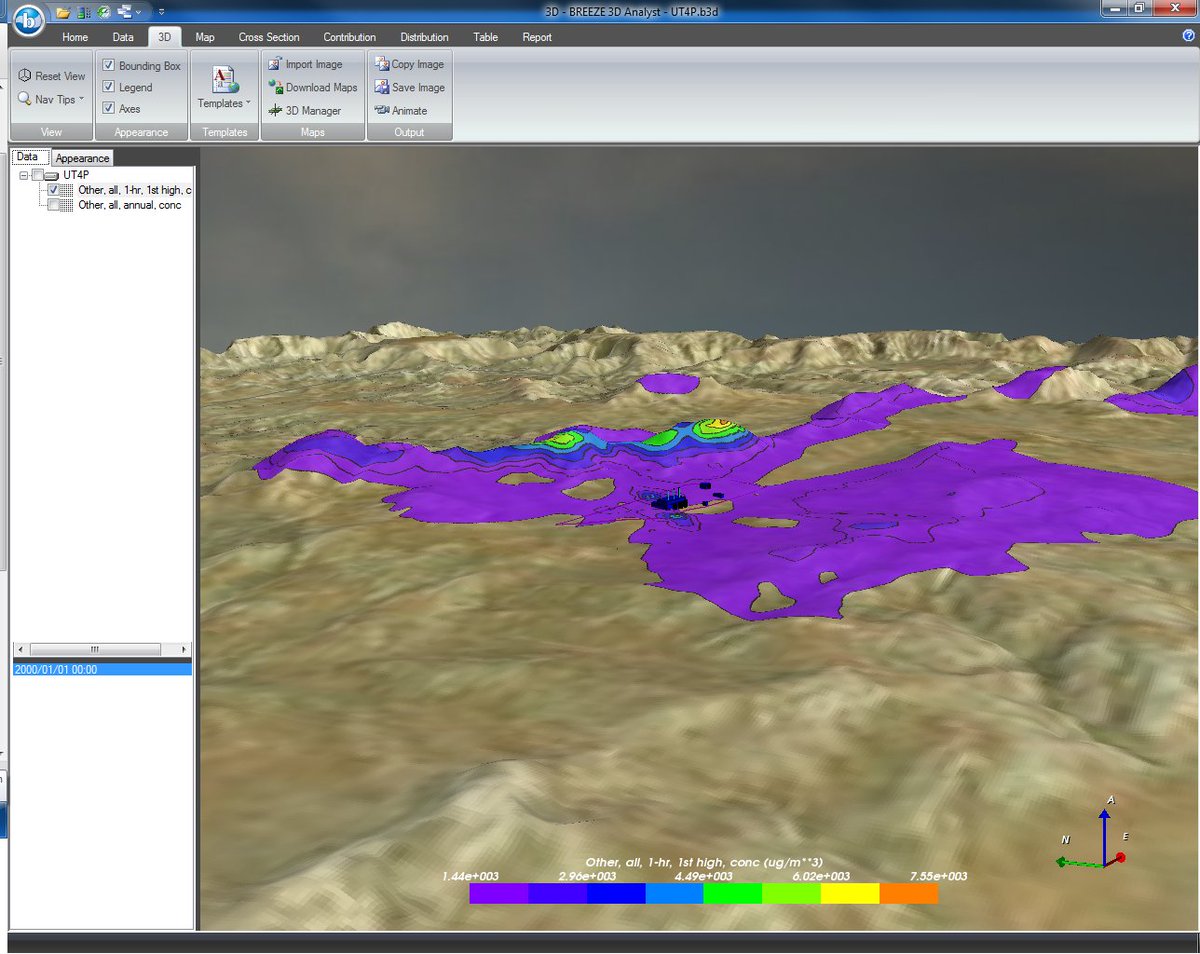Screen dimensions: 1200x954
Task: Click the tree panel horizontal scrollbar thumb
Action: [95, 649]
